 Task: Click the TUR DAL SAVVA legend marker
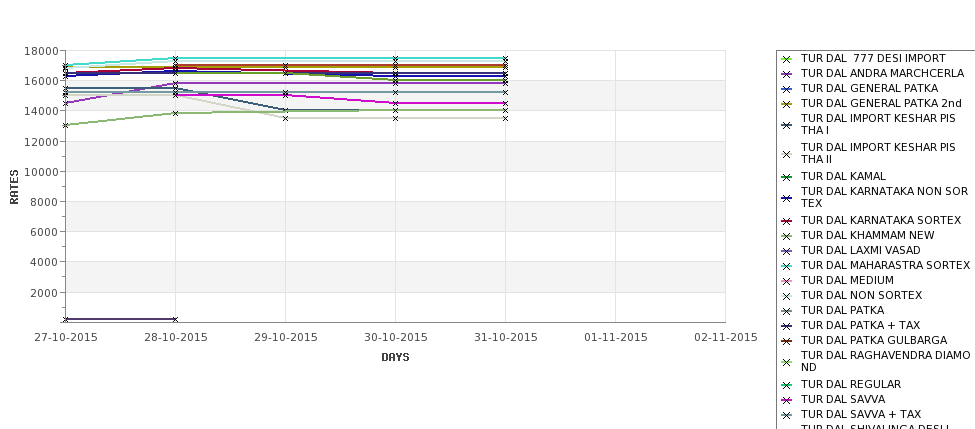point(787,400)
